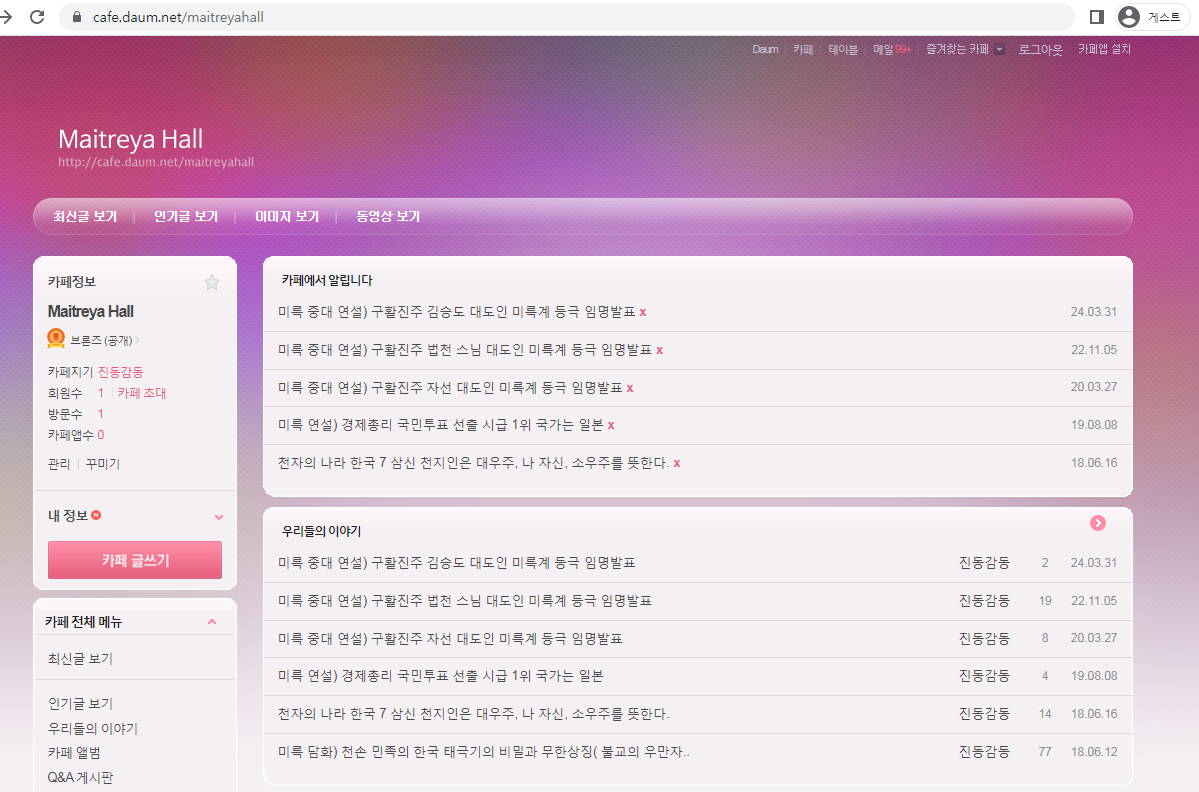This screenshot has width=1199, height=792.
Task: Click the 카페 글쓰기 button
Action: click(x=135, y=560)
